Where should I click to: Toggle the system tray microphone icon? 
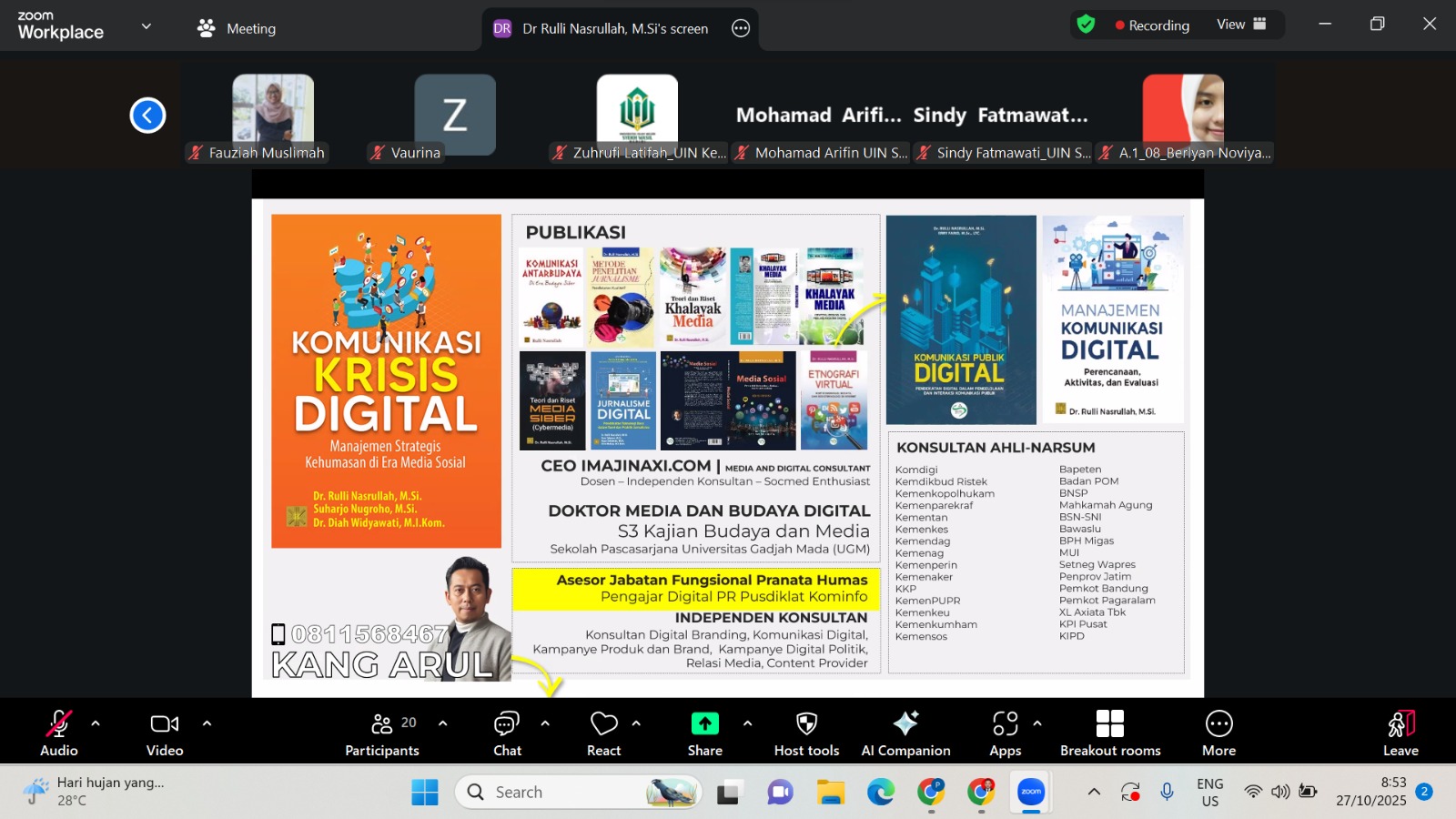1167,793
